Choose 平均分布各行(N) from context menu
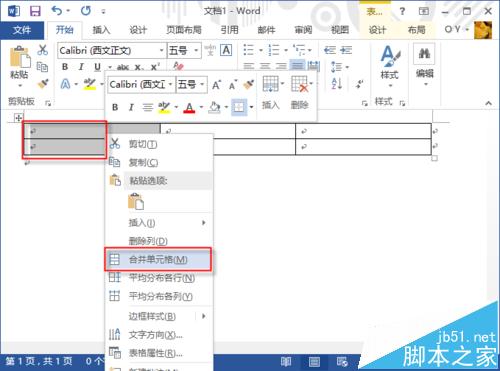 158,277
